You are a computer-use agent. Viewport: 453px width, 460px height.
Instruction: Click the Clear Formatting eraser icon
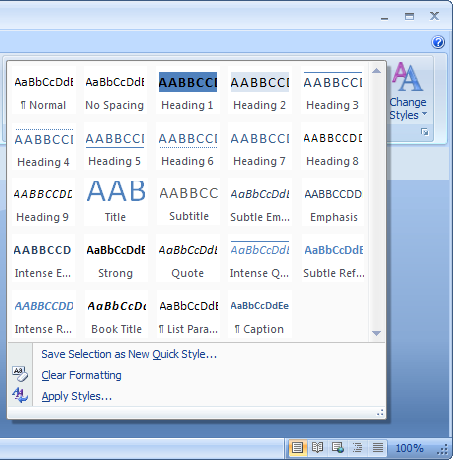pyautogui.click(x=20, y=374)
